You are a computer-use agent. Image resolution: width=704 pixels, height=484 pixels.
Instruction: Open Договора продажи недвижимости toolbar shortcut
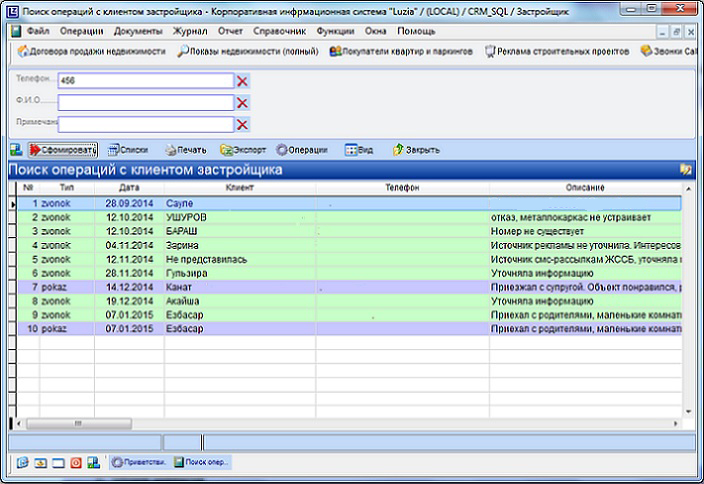[x=92, y=51]
